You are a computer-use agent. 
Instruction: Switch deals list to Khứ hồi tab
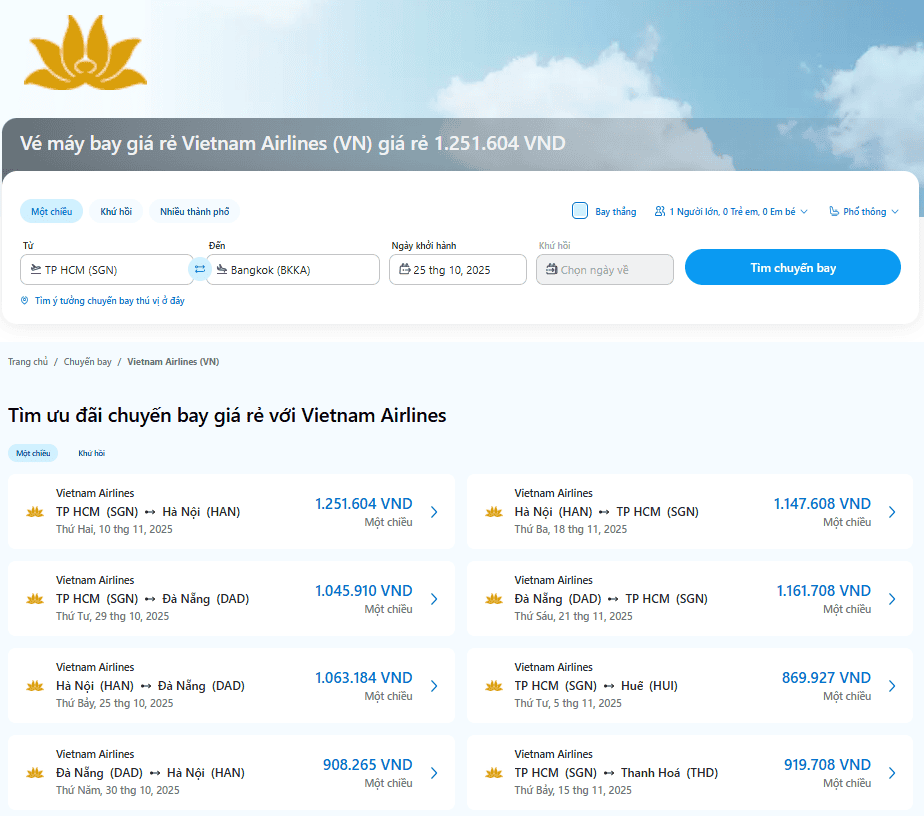click(x=92, y=453)
